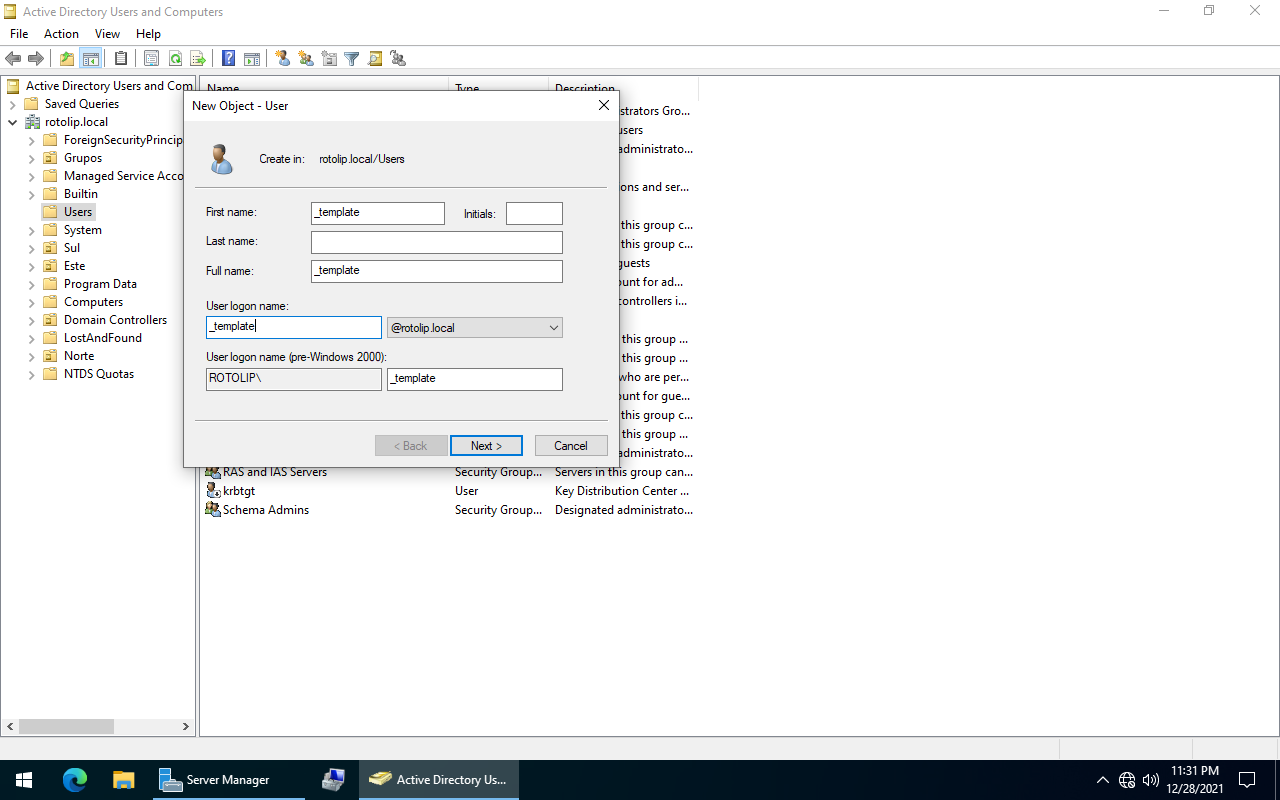The height and width of the screenshot is (800, 1280).
Task: Click into the Last name field
Action: tap(436, 242)
